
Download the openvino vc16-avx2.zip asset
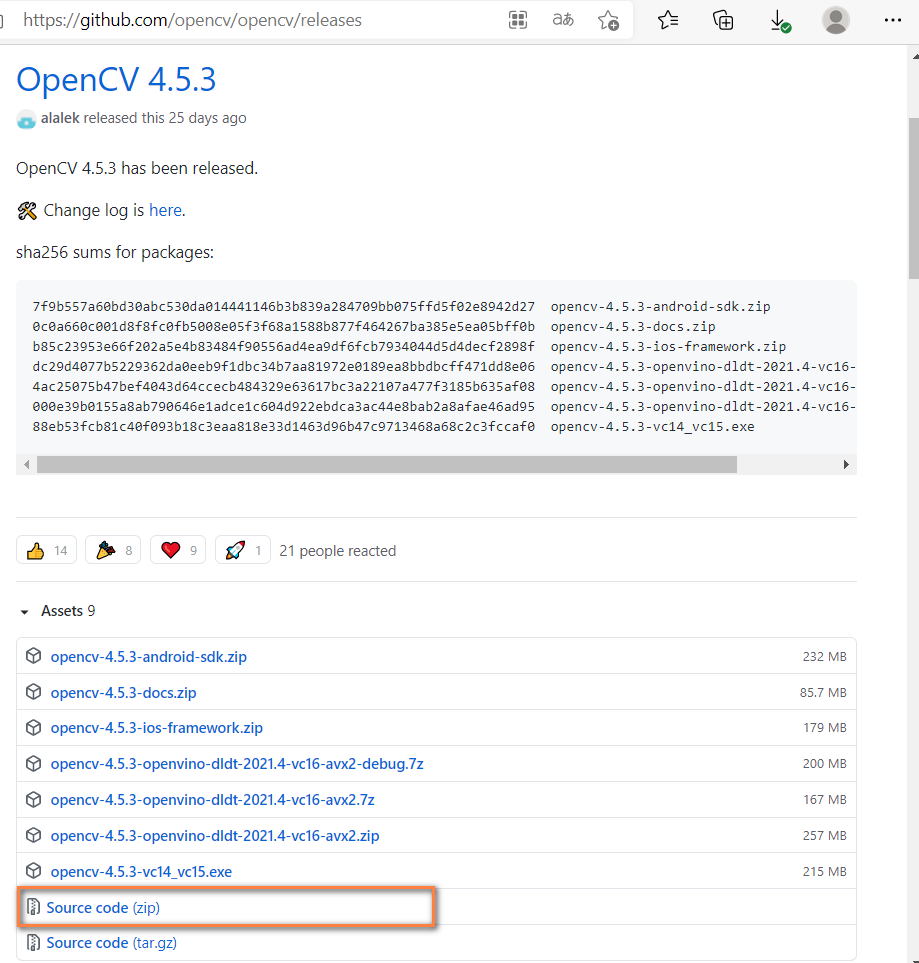click(215, 836)
